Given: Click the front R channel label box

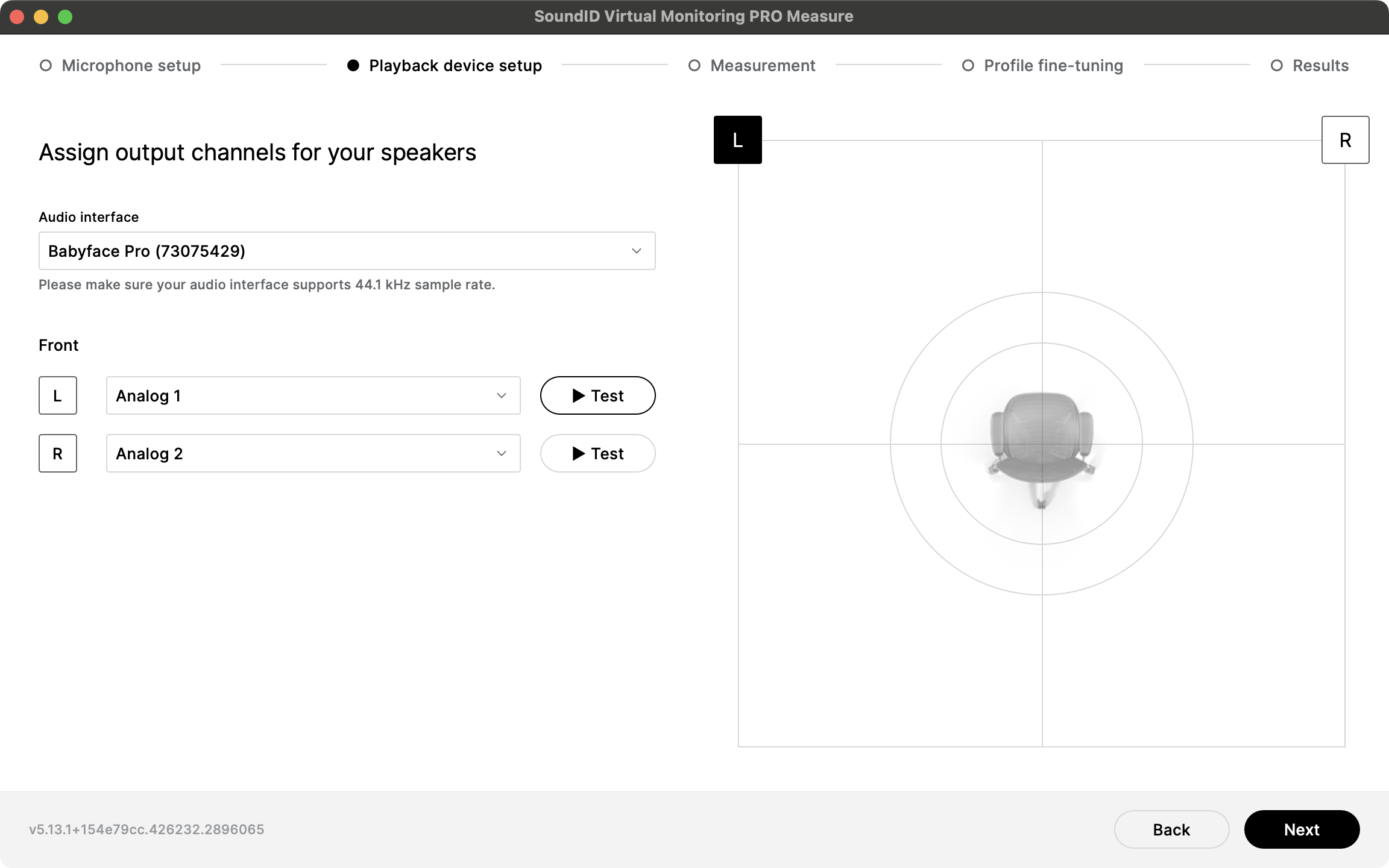Looking at the screenshot, I should click(x=58, y=453).
